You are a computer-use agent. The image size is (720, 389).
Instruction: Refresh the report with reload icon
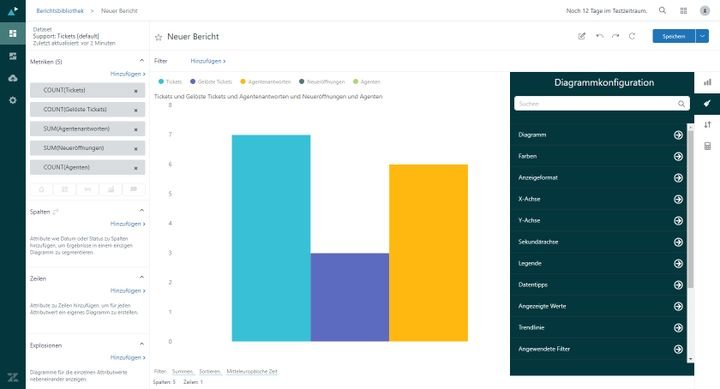click(x=632, y=36)
